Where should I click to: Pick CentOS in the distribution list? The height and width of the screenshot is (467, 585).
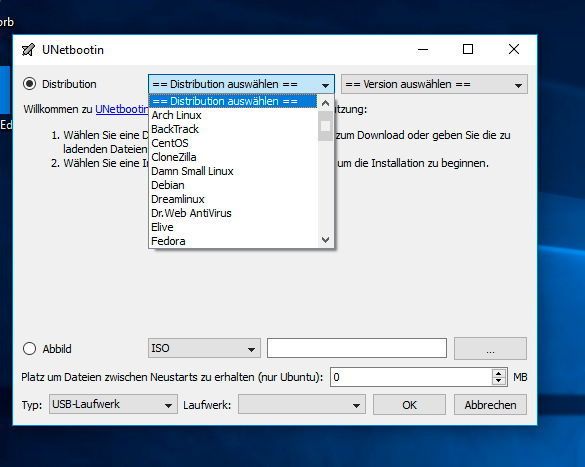point(233,143)
